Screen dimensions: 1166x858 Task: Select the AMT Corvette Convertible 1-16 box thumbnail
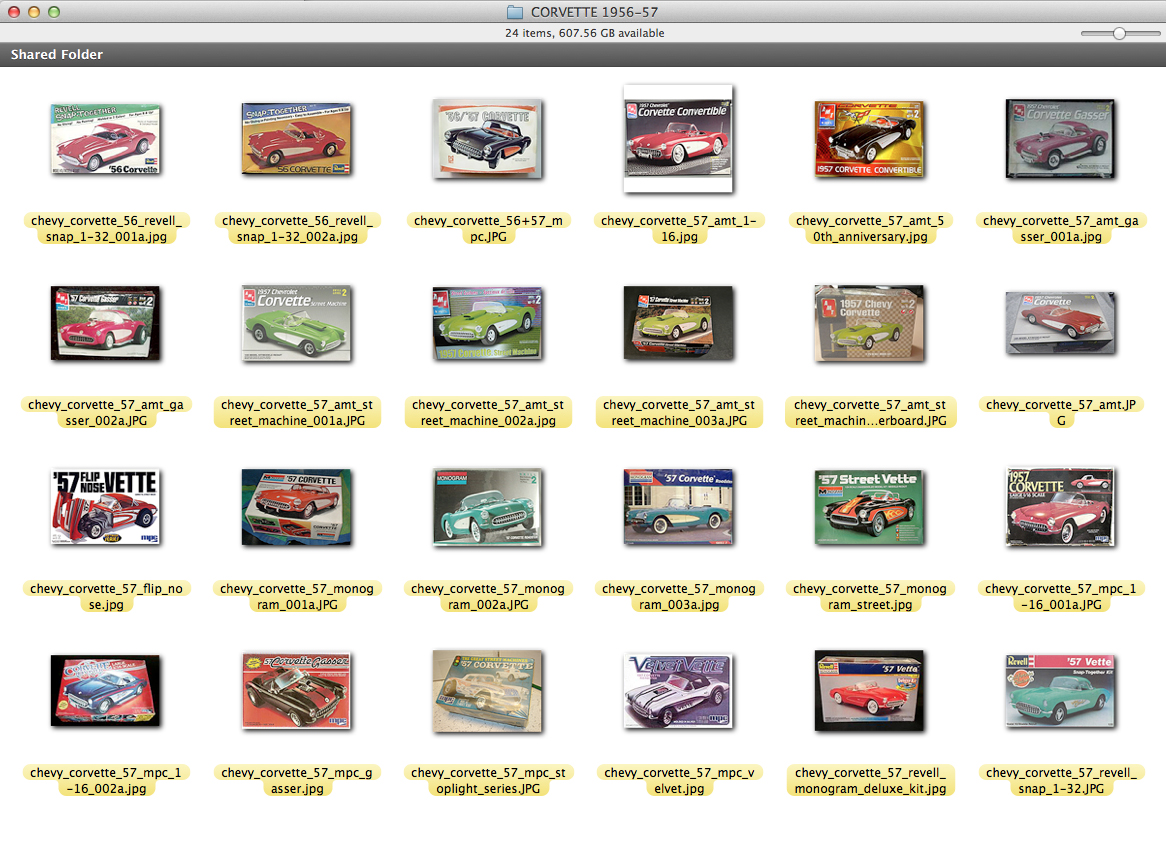(679, 139)
